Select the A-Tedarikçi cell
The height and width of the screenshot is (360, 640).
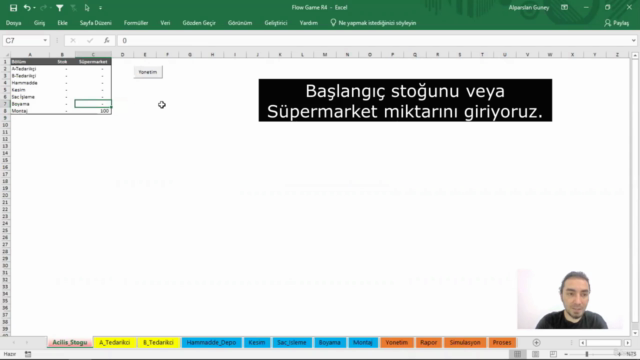tap(30, 69)
